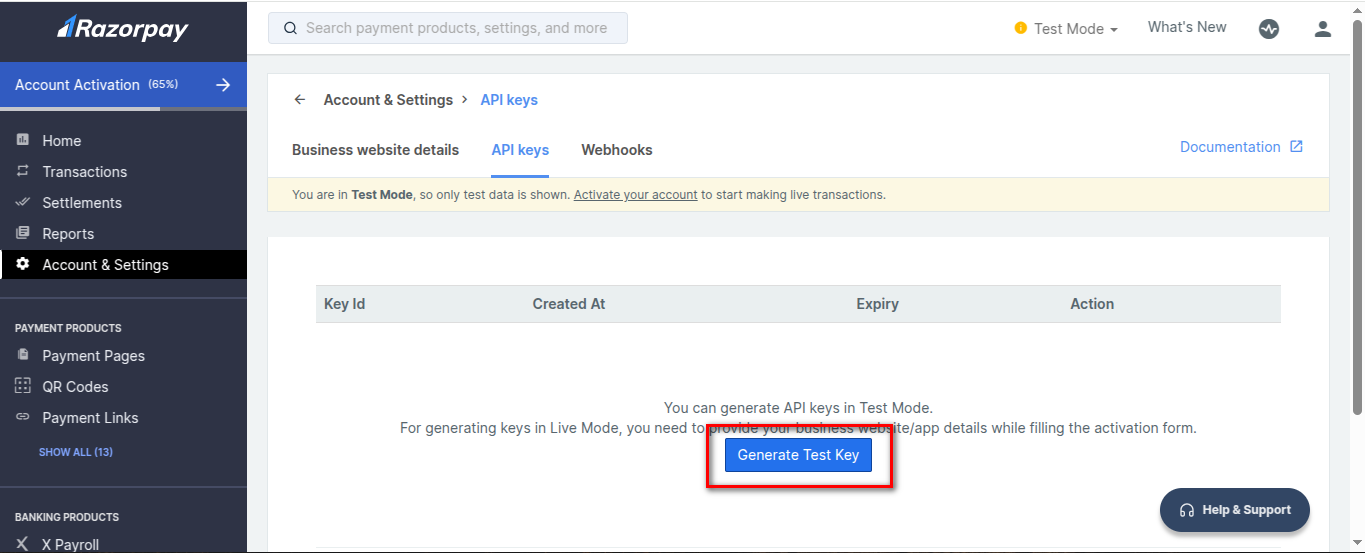
Task: Click the Razorpay logo
Action: [123, 29]
